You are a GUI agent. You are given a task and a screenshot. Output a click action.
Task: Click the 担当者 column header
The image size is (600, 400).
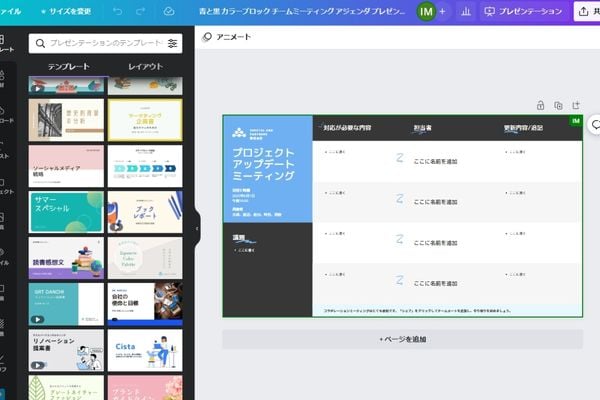(x=422, y=128)
